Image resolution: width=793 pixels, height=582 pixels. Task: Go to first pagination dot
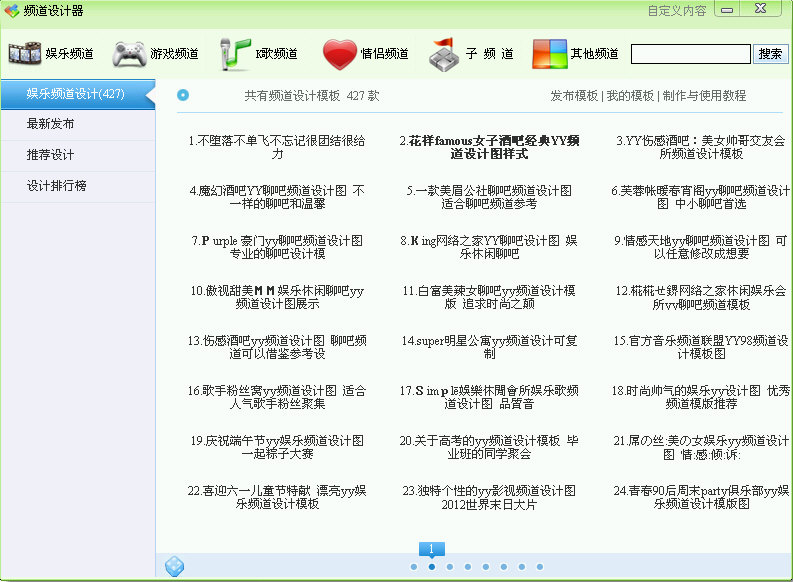[x=414, y=567]
